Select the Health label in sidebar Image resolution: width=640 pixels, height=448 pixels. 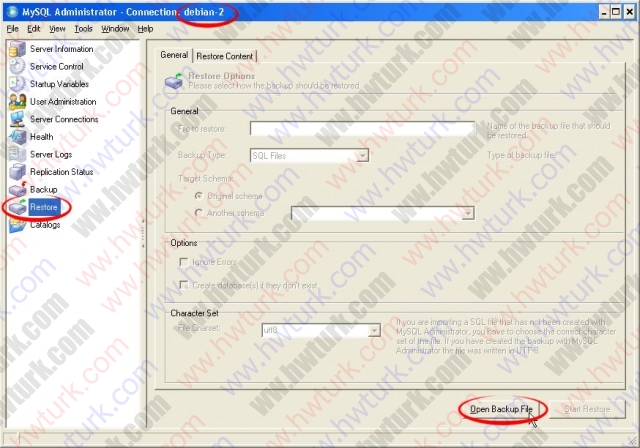coord(42,137)
